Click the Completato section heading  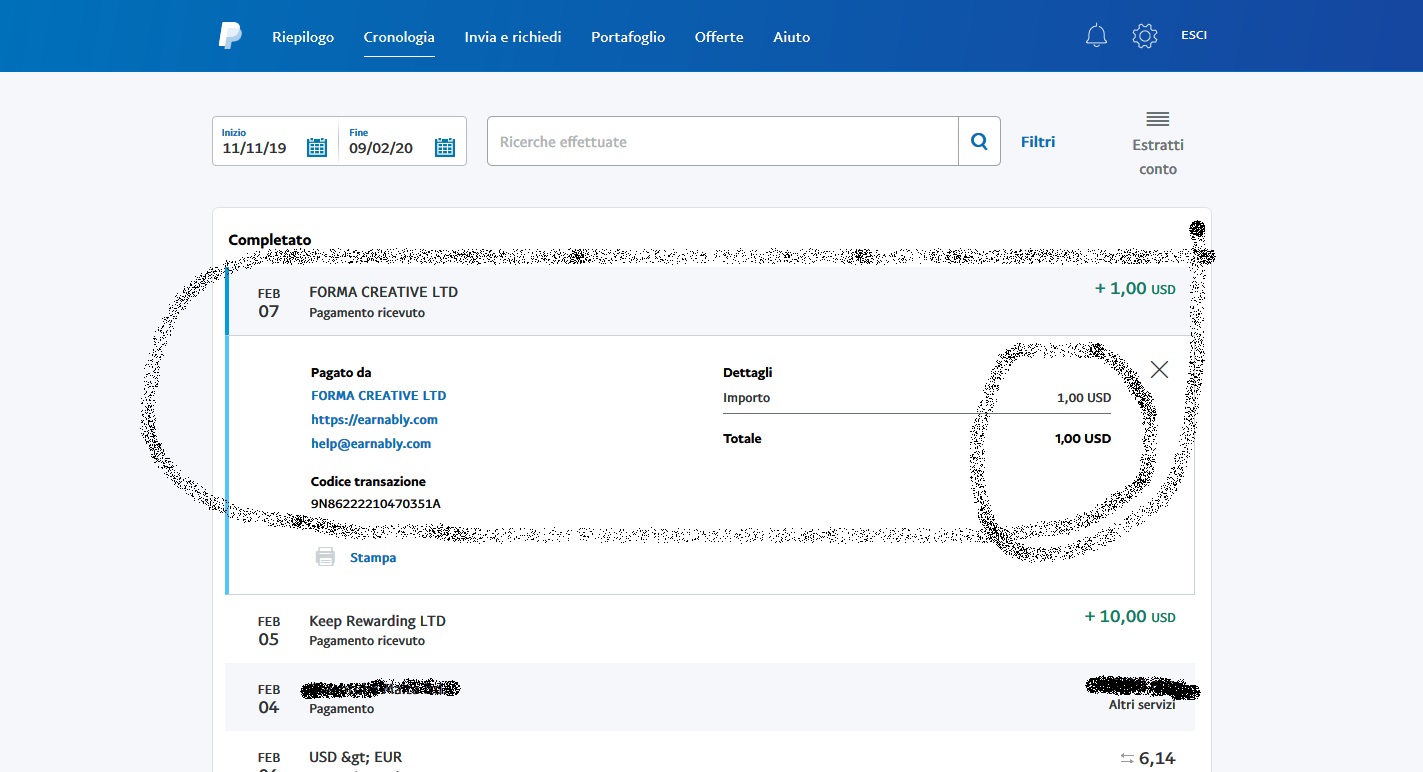pyautogui.click(x=270, y=240)
